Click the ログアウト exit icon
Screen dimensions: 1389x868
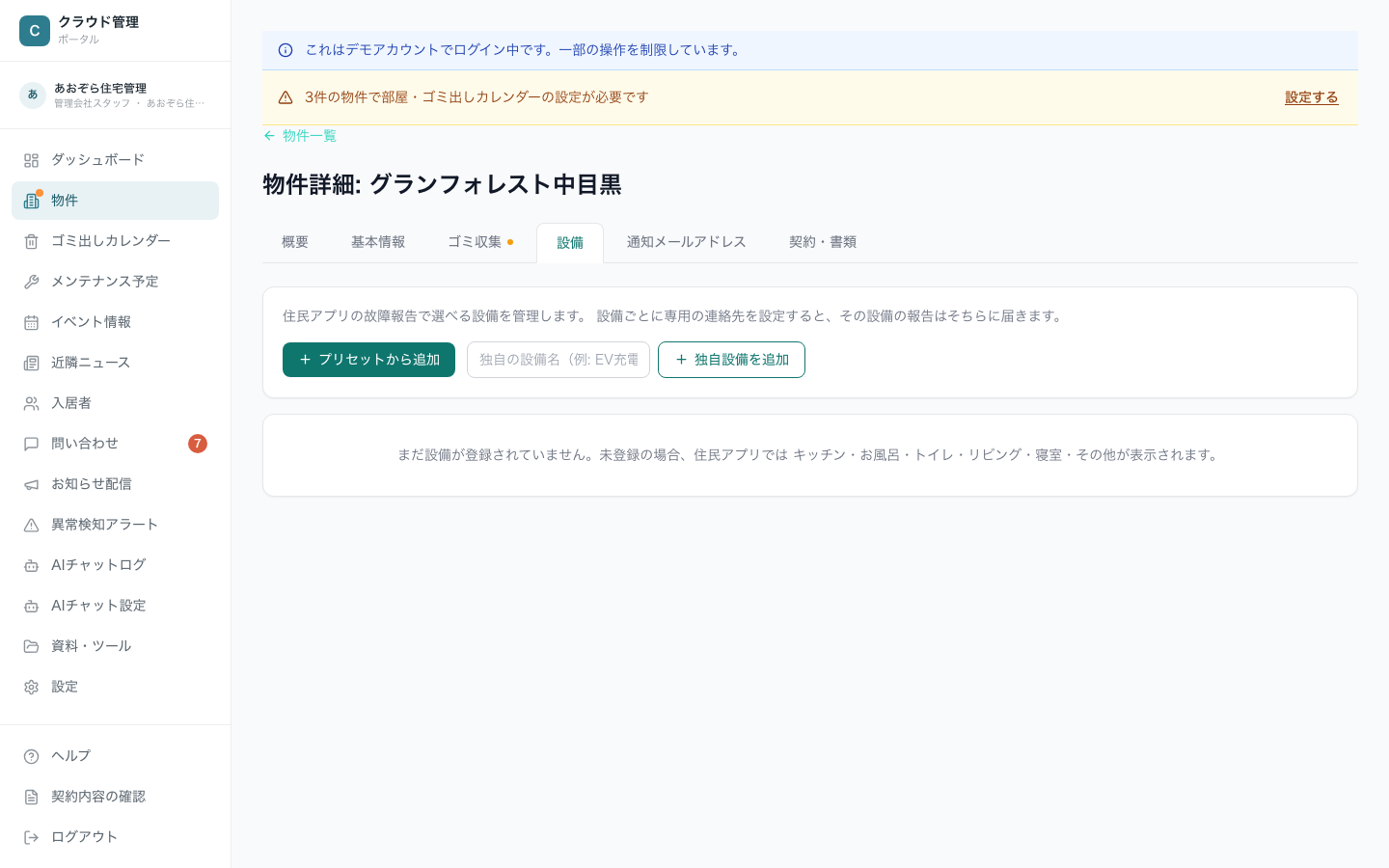[31, 837]
